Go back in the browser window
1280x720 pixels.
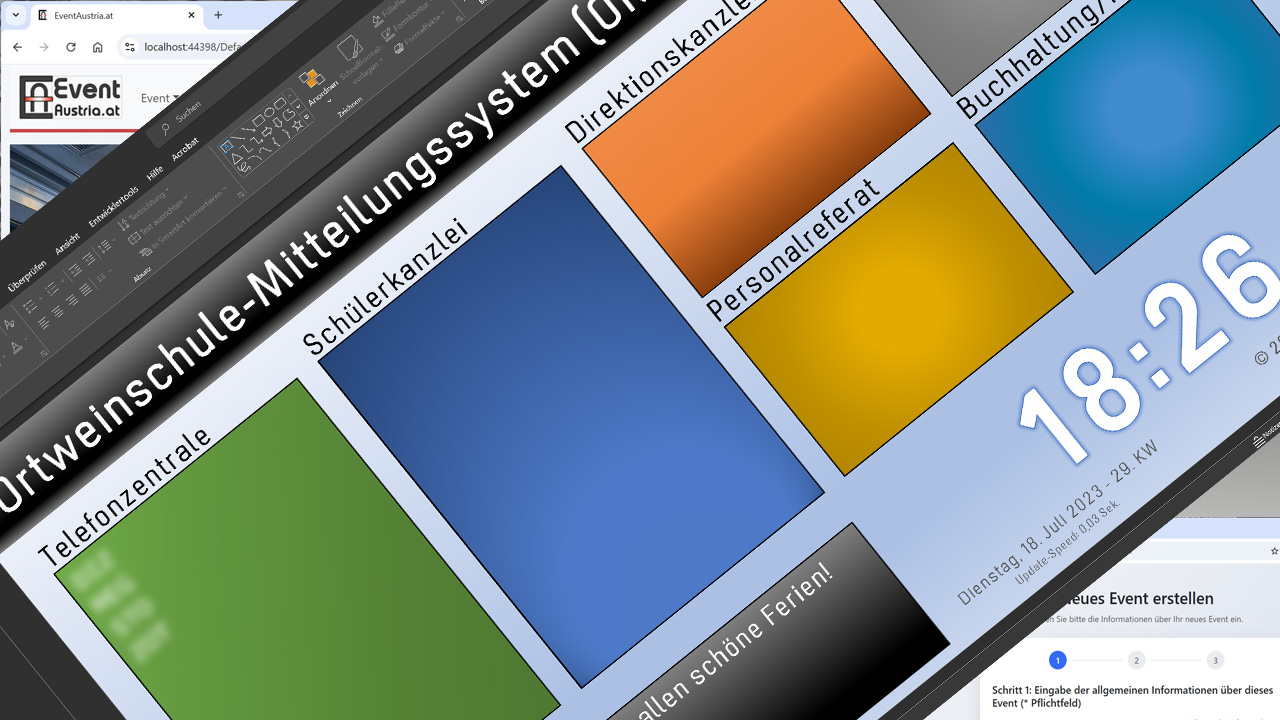click(17, 47)
